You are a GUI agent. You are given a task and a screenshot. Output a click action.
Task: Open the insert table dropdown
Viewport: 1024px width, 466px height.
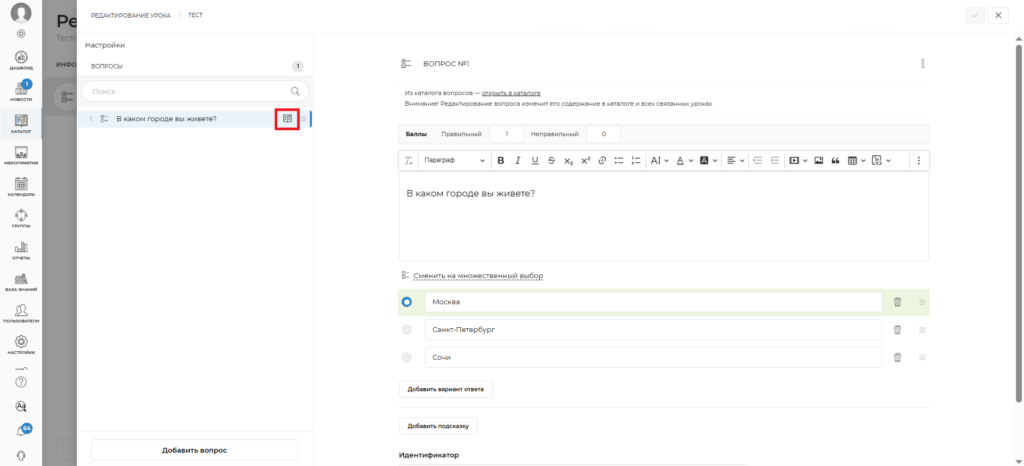pyautogui.click(x=856, y=160)
